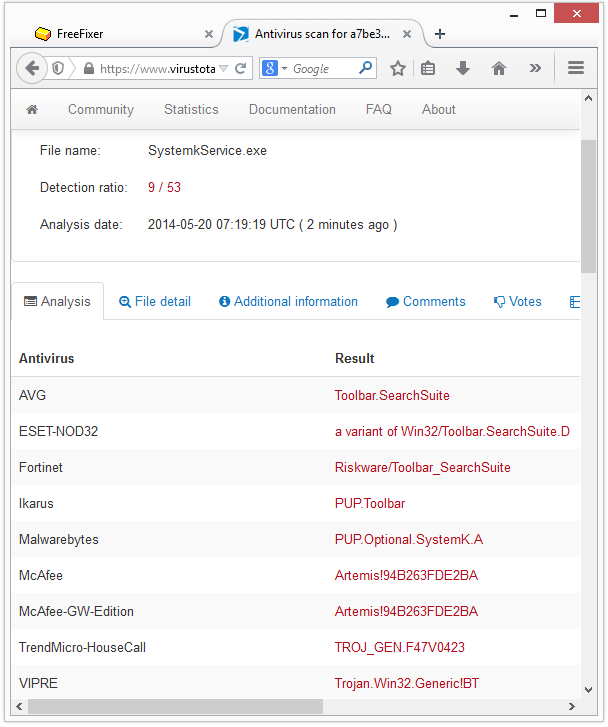Maximize the Firefox window
This screenshot has height=727, width=608.
tap(541, 13)
